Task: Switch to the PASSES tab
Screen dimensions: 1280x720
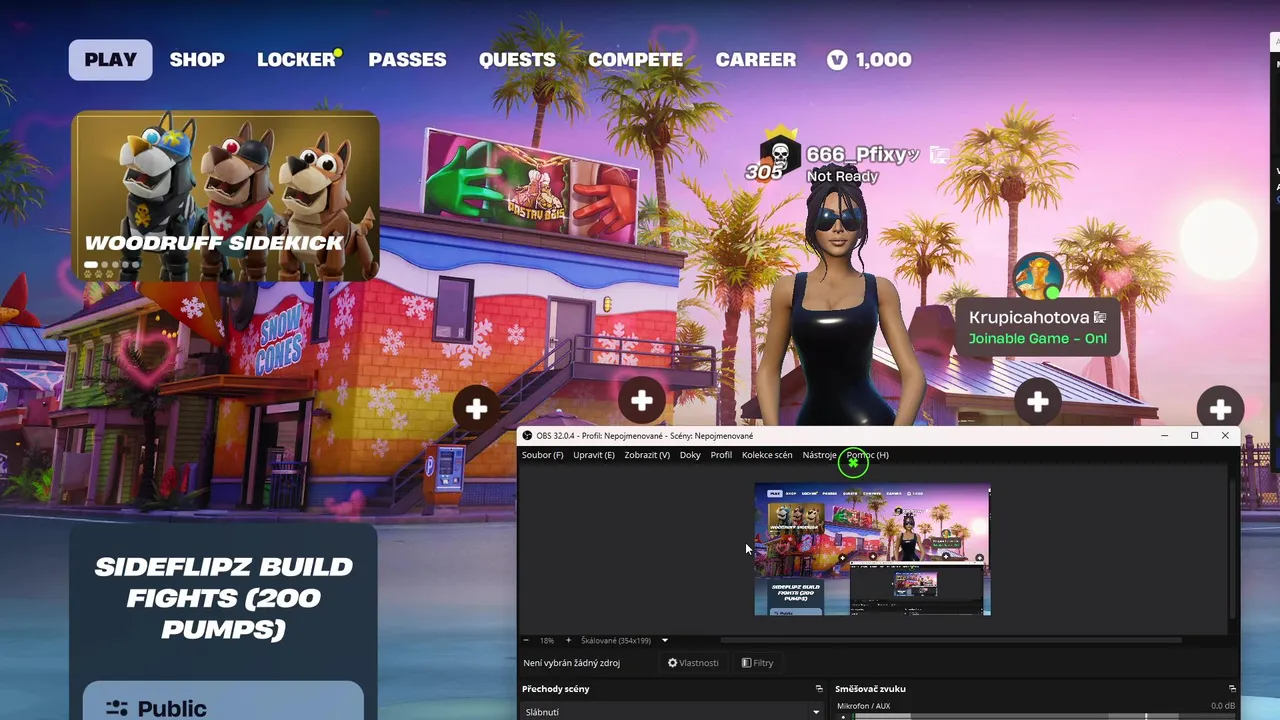Action: point(407,60)
